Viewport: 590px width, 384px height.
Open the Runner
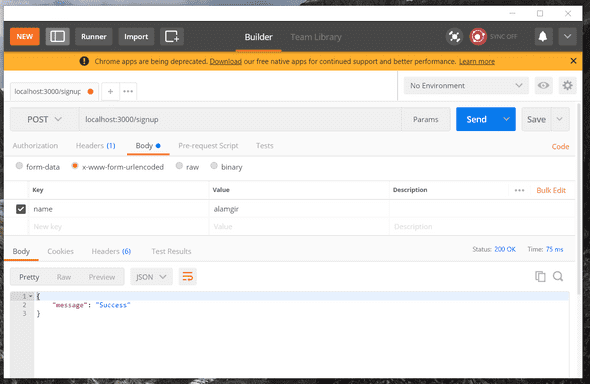(94, 36)
